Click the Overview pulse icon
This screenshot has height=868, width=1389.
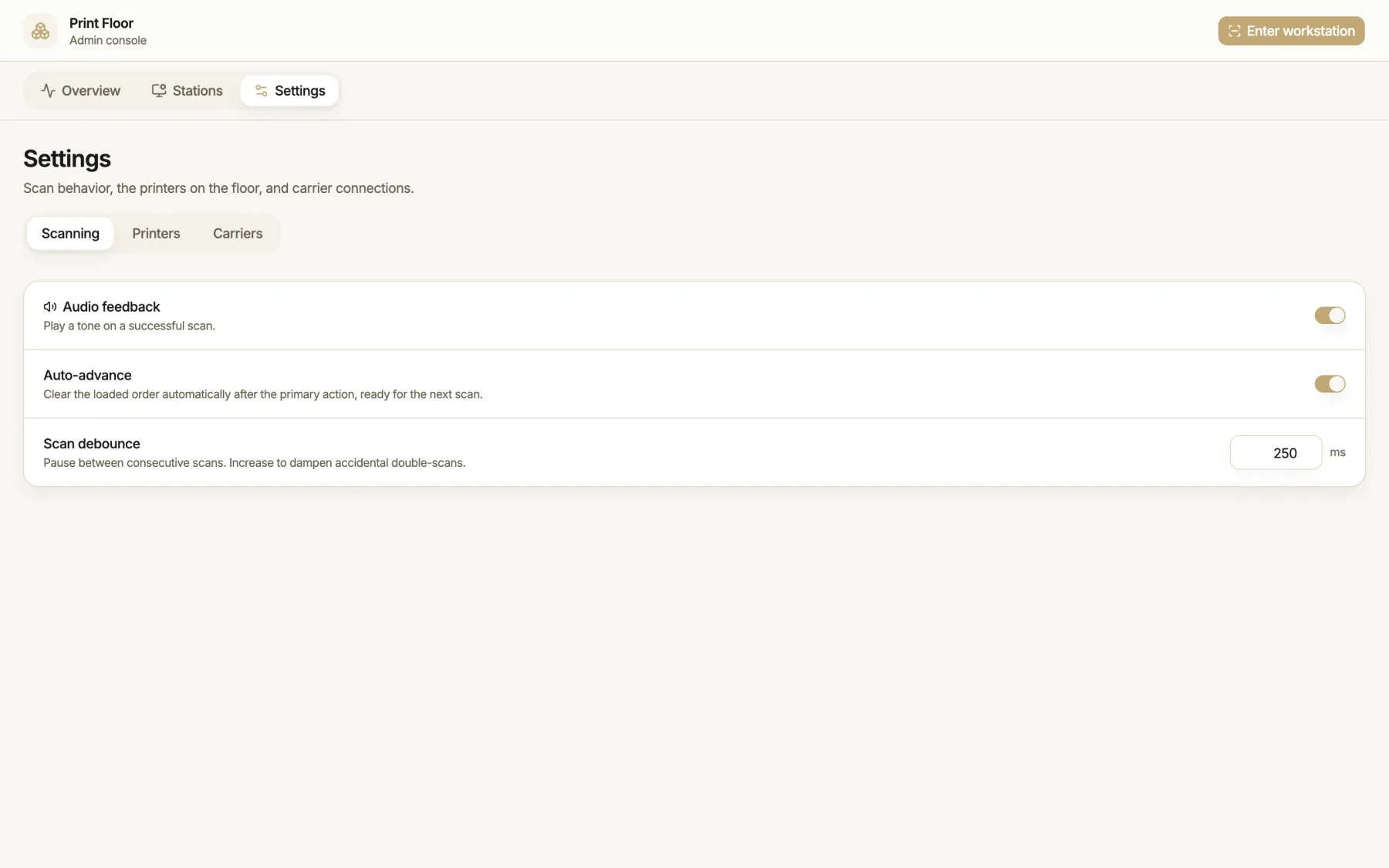tap(48, 91)
